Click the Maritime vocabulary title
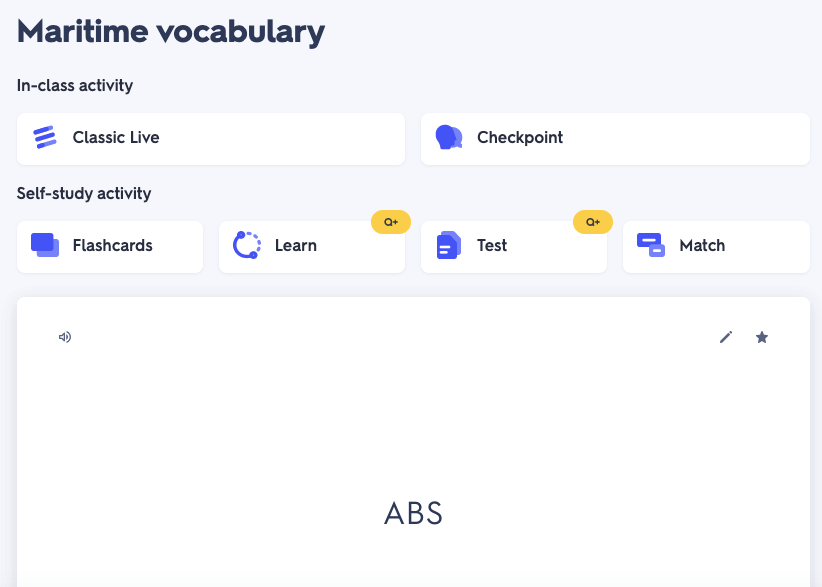The height and width of the screenshot is (587, 822). tap(171, 31)
